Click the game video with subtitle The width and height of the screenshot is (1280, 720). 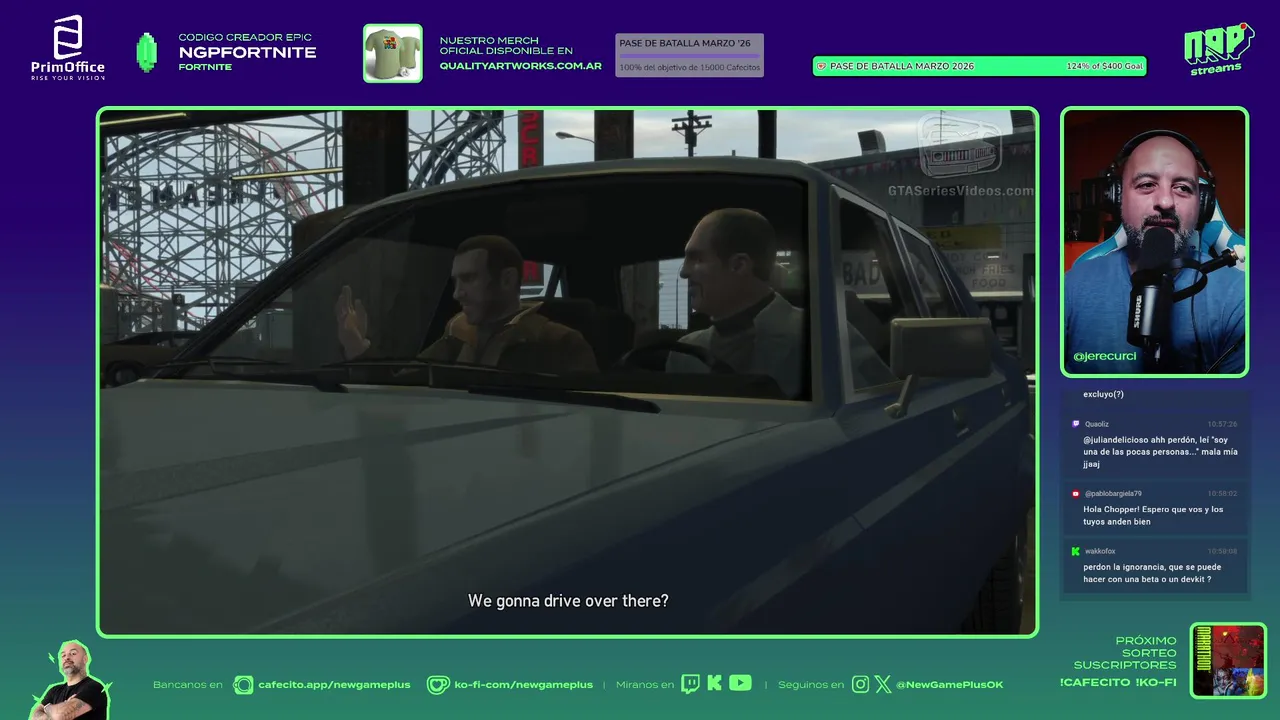click(567, 372)
